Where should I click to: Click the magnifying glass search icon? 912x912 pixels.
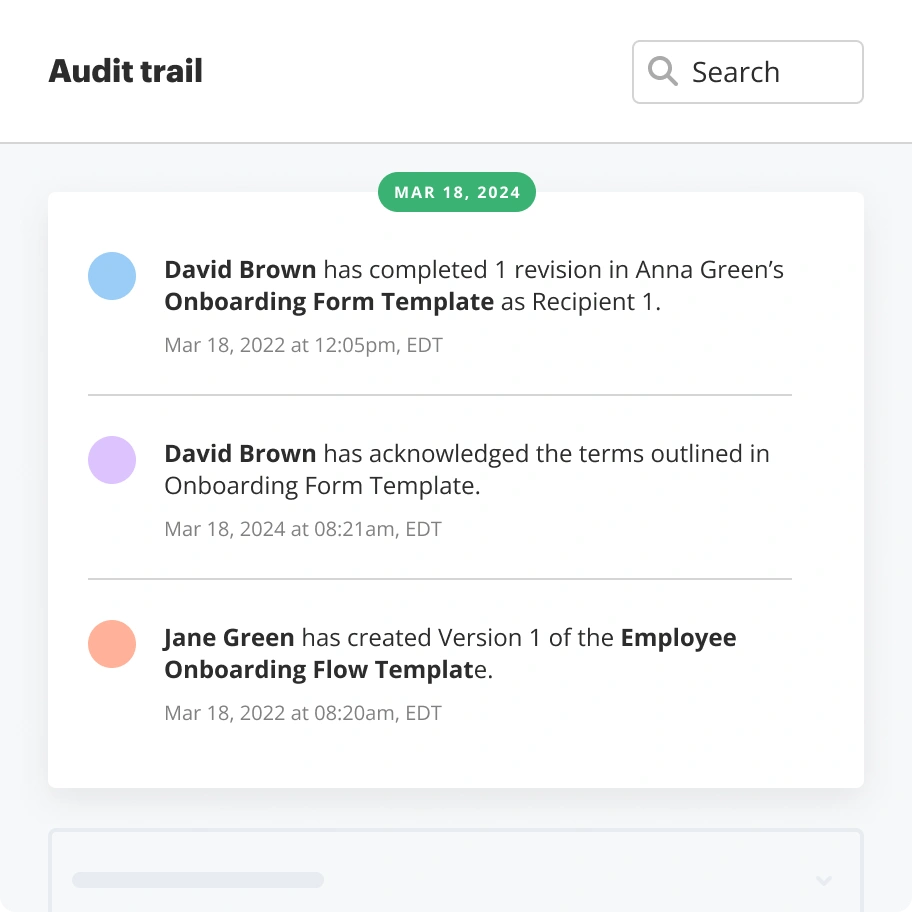(661, 71)
